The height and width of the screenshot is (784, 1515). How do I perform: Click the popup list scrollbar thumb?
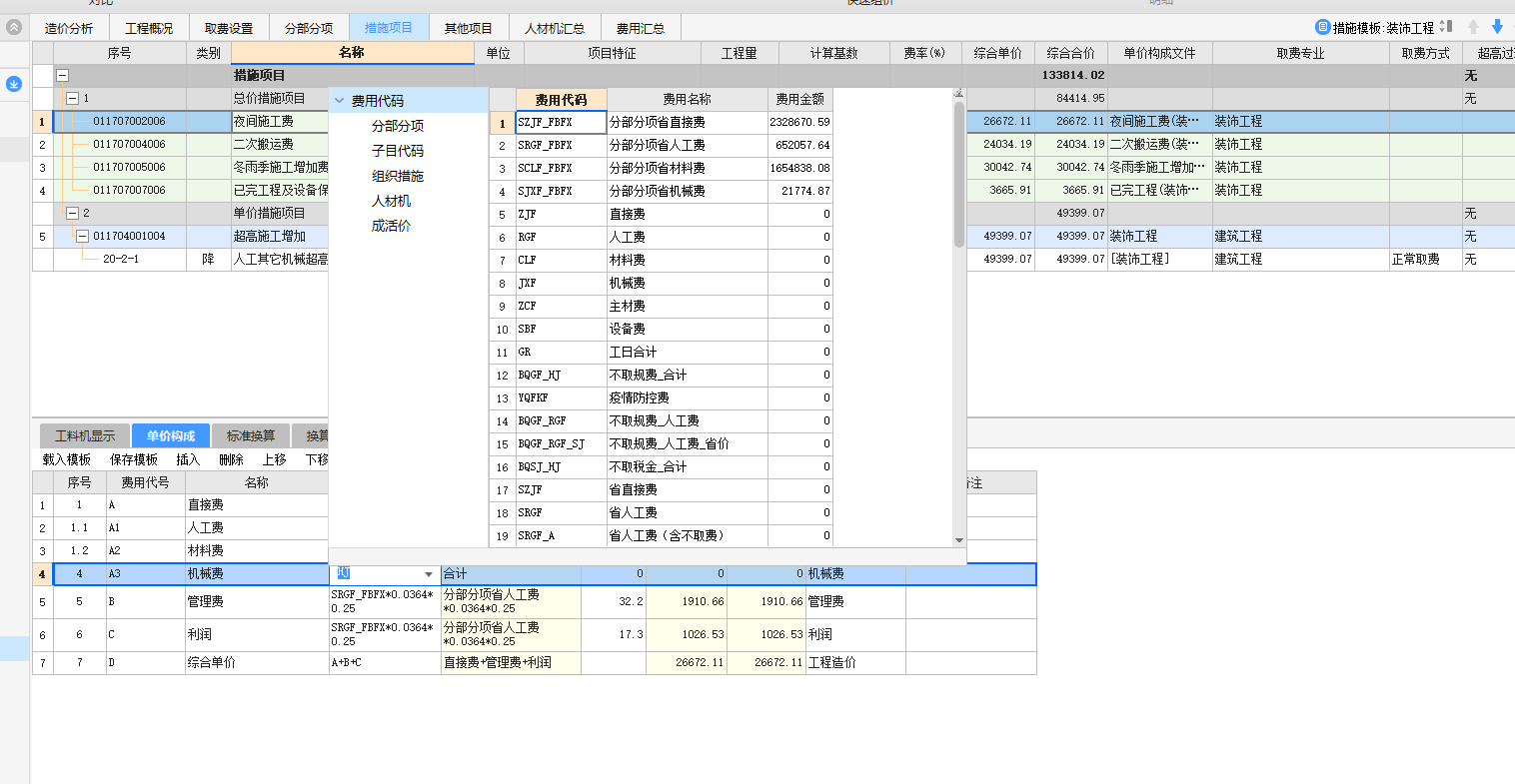959,175
